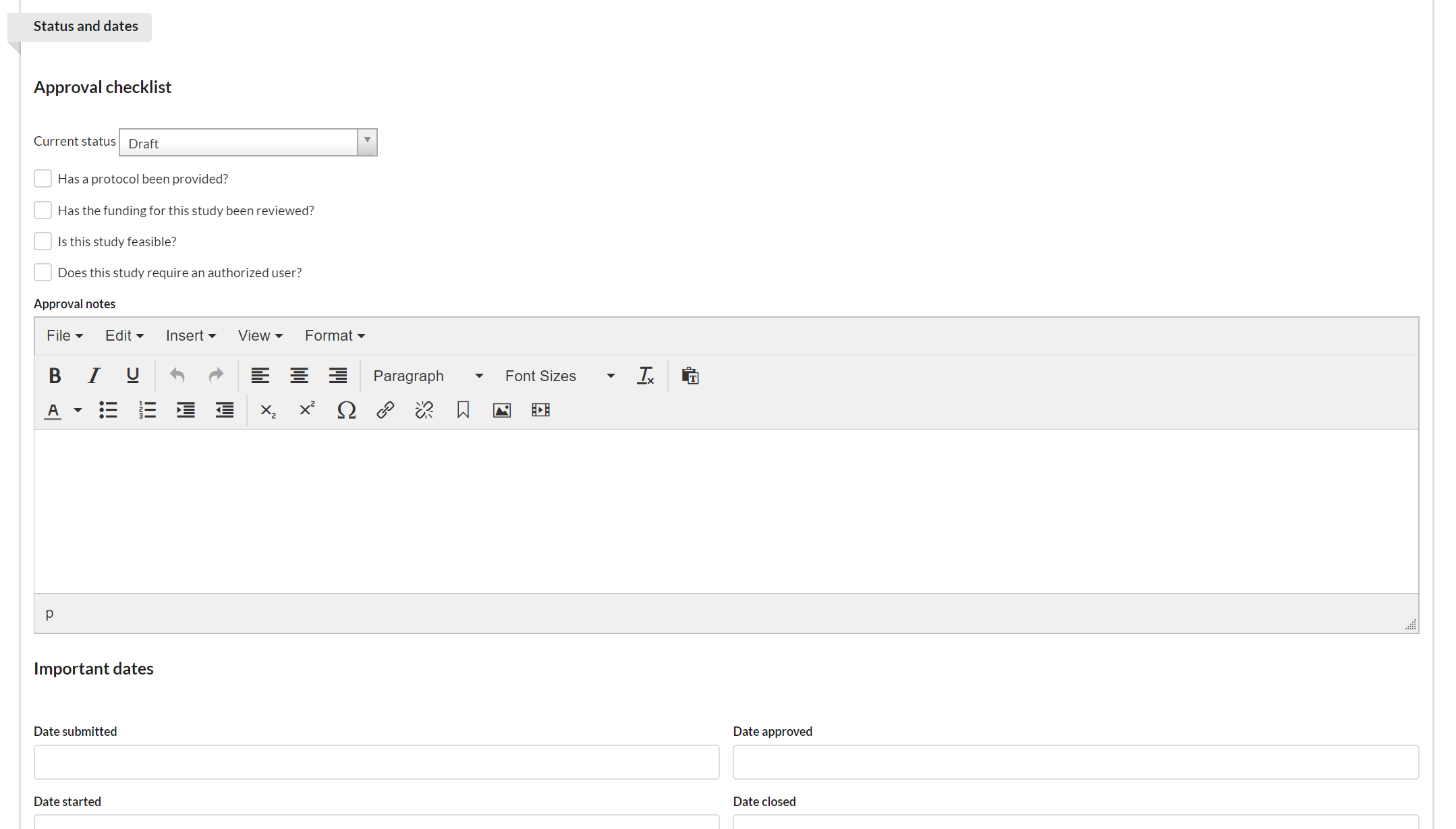Click the Insert image icon
The width and height of the screenshot is (1456, 829).
coord(502,410)
